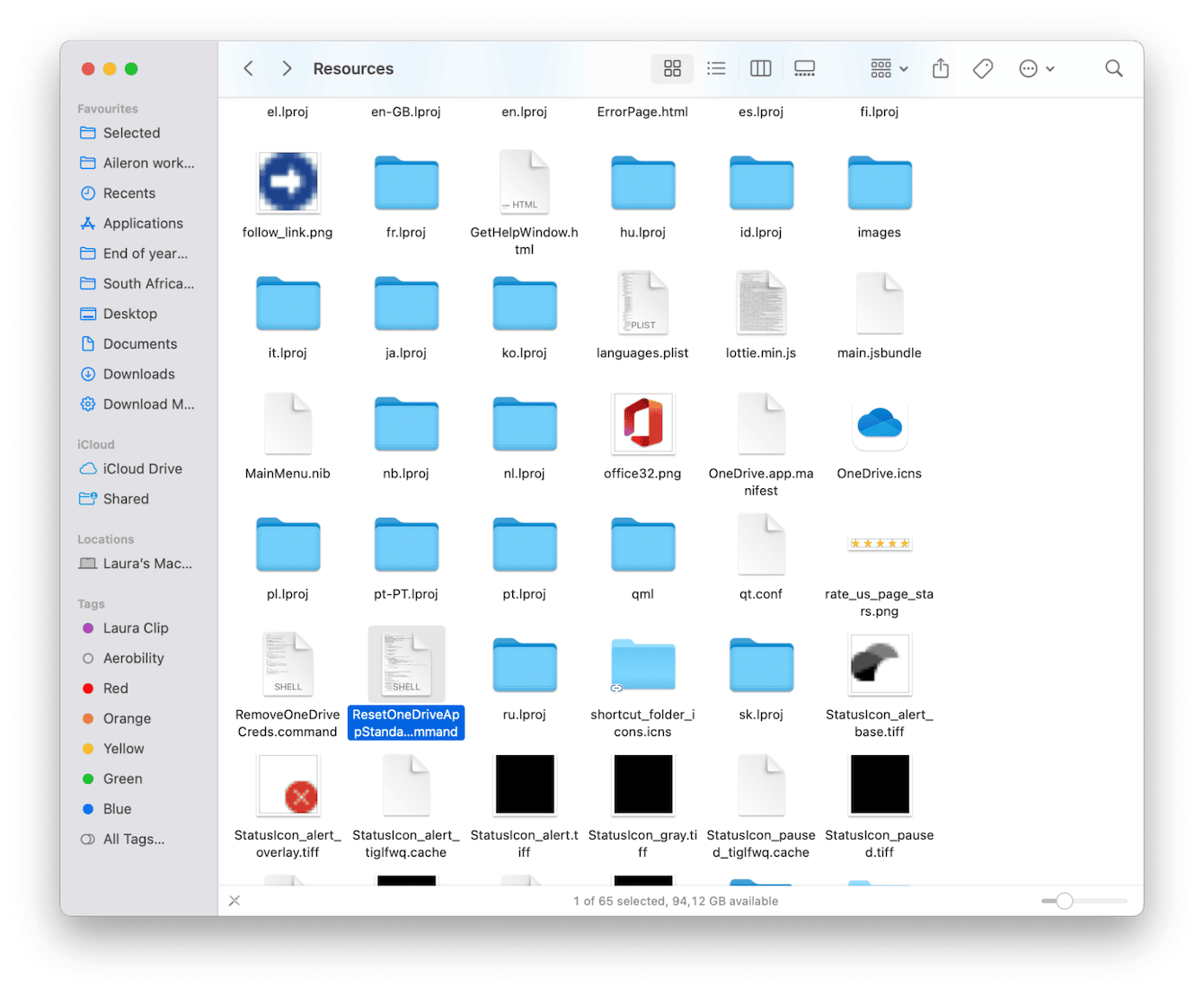Viewport: 1204px width, 996px height.
Task: Open Applications from the Favourites sidebar
Action: 144,223
